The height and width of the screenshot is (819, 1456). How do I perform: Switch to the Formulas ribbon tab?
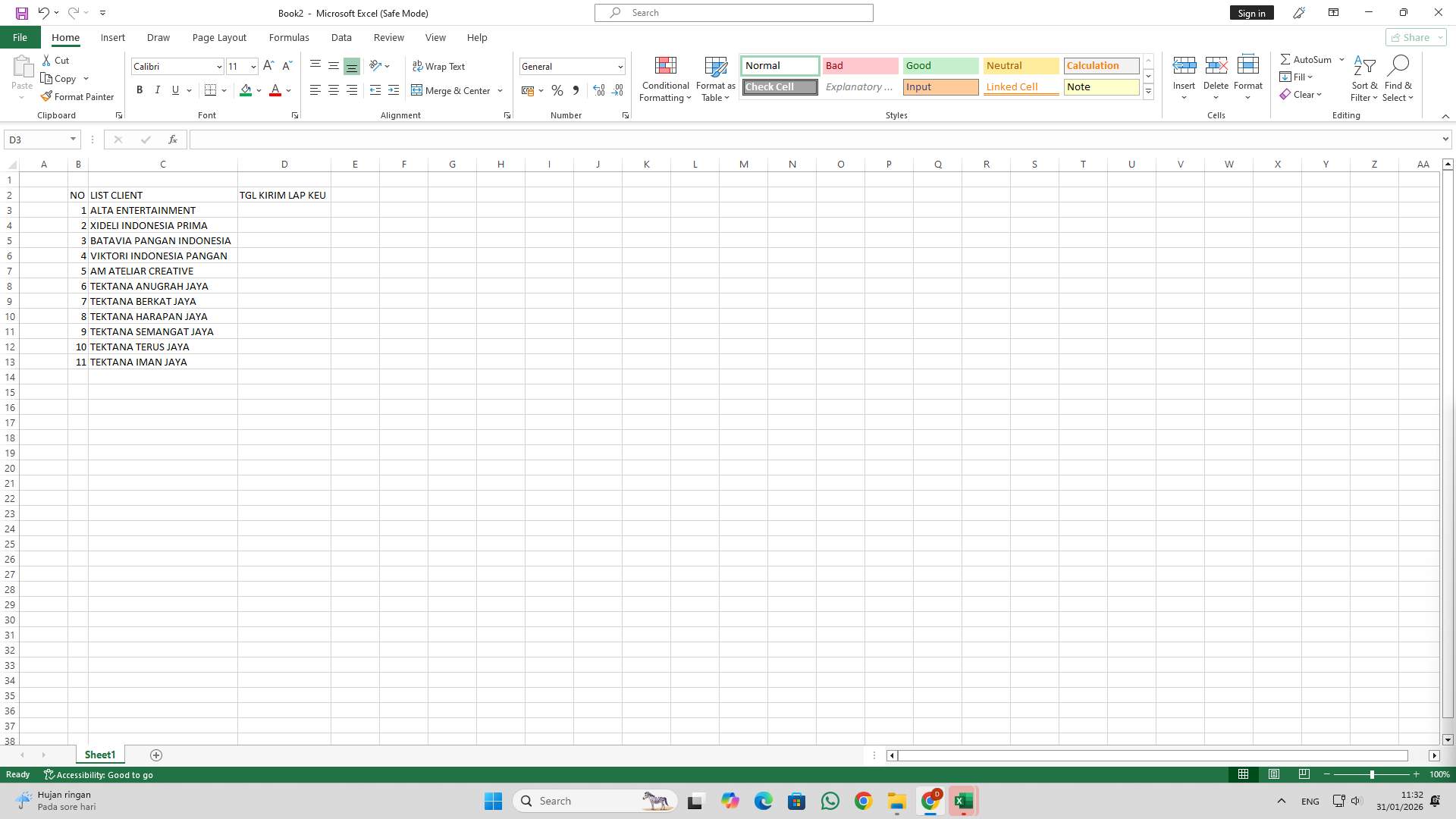coord(289,37)
